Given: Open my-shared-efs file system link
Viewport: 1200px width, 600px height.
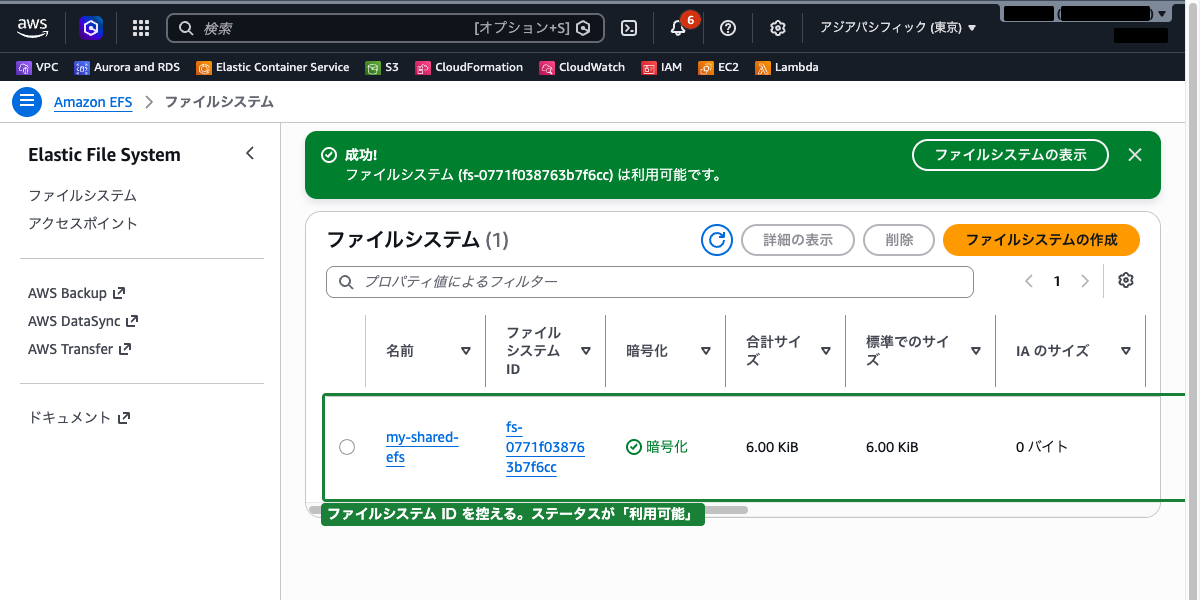Looking at the screenshot, I should click(x=422, y=447).
